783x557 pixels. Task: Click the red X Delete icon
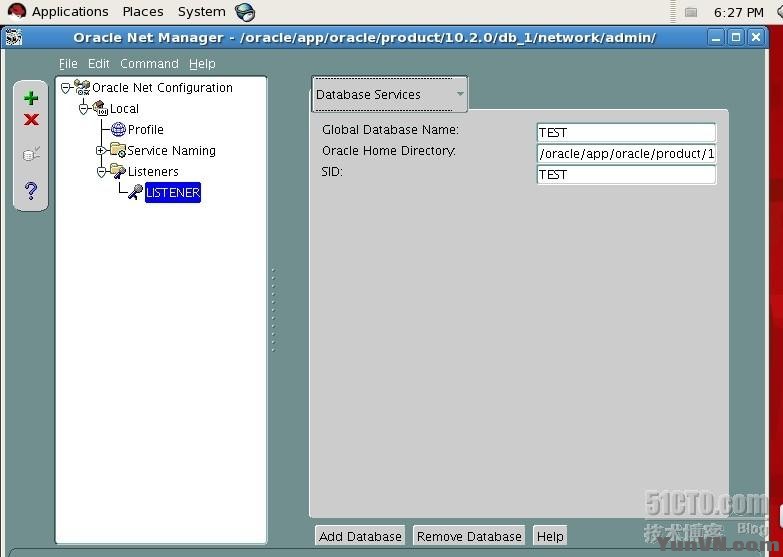31,119
